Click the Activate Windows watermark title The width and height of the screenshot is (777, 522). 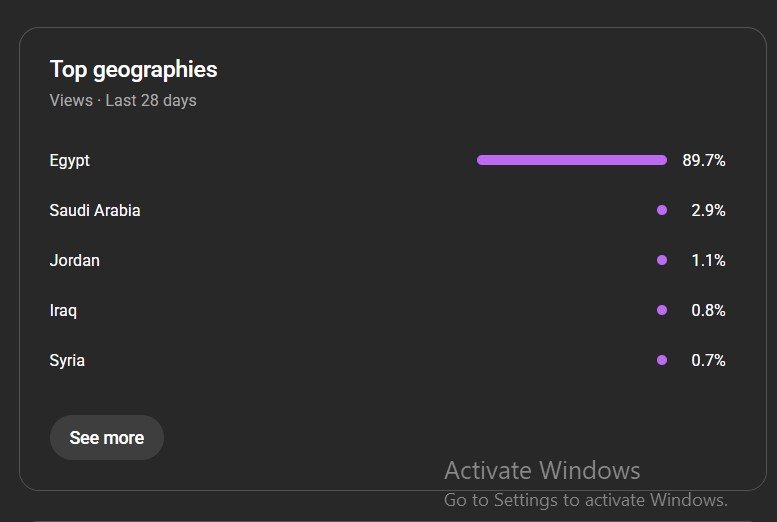(x=542, y=470)
